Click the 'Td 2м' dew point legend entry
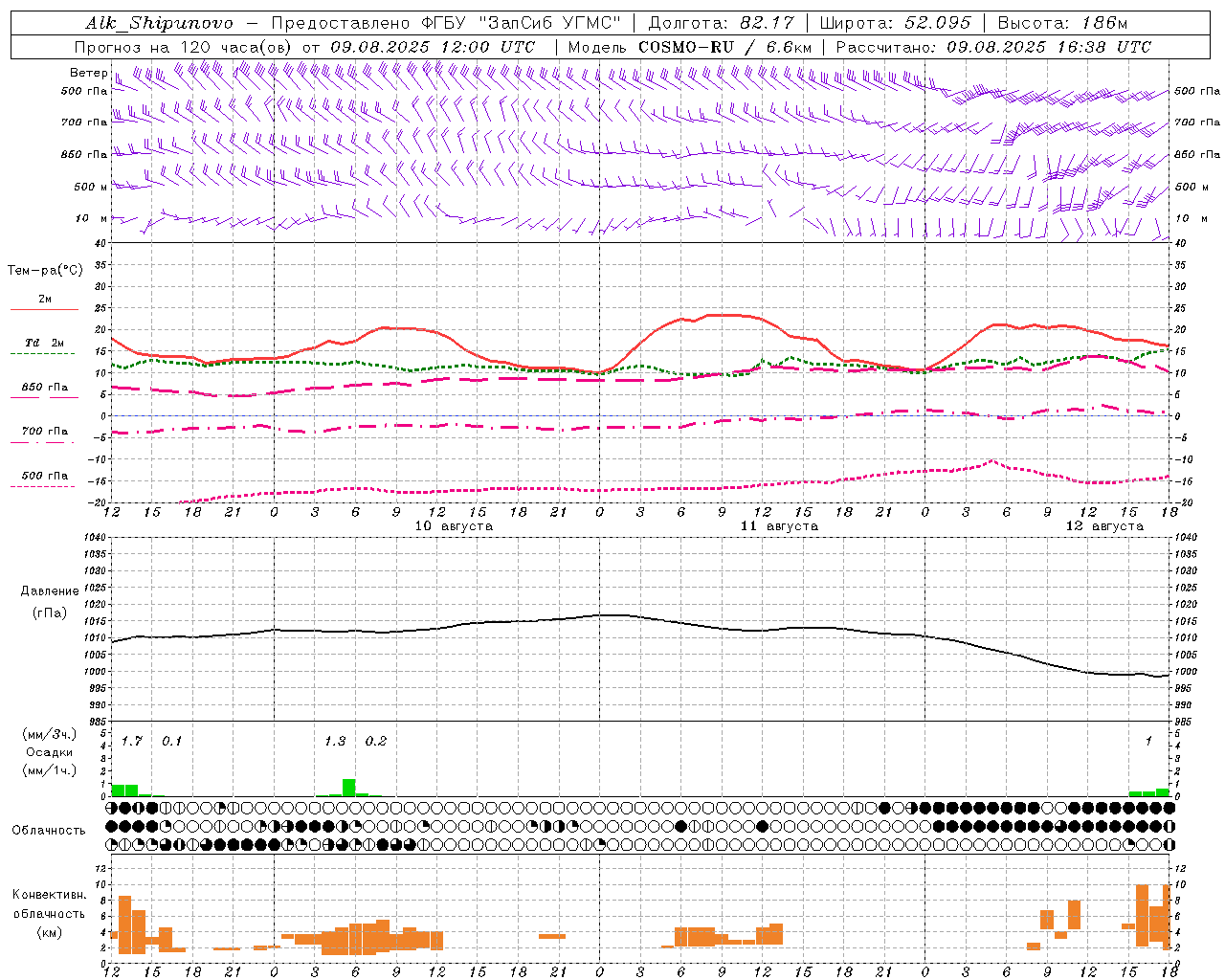 click(45, 343)
